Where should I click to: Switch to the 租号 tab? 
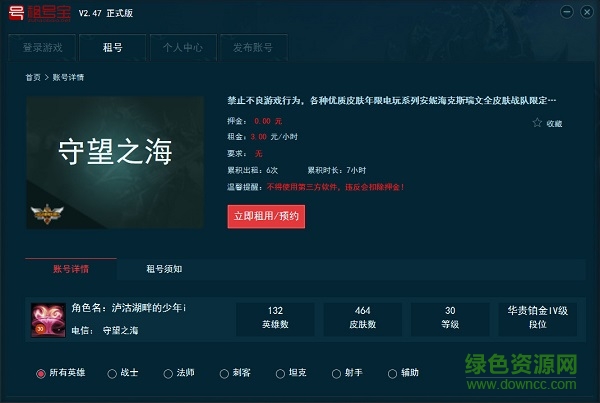[x=112, y=47]
